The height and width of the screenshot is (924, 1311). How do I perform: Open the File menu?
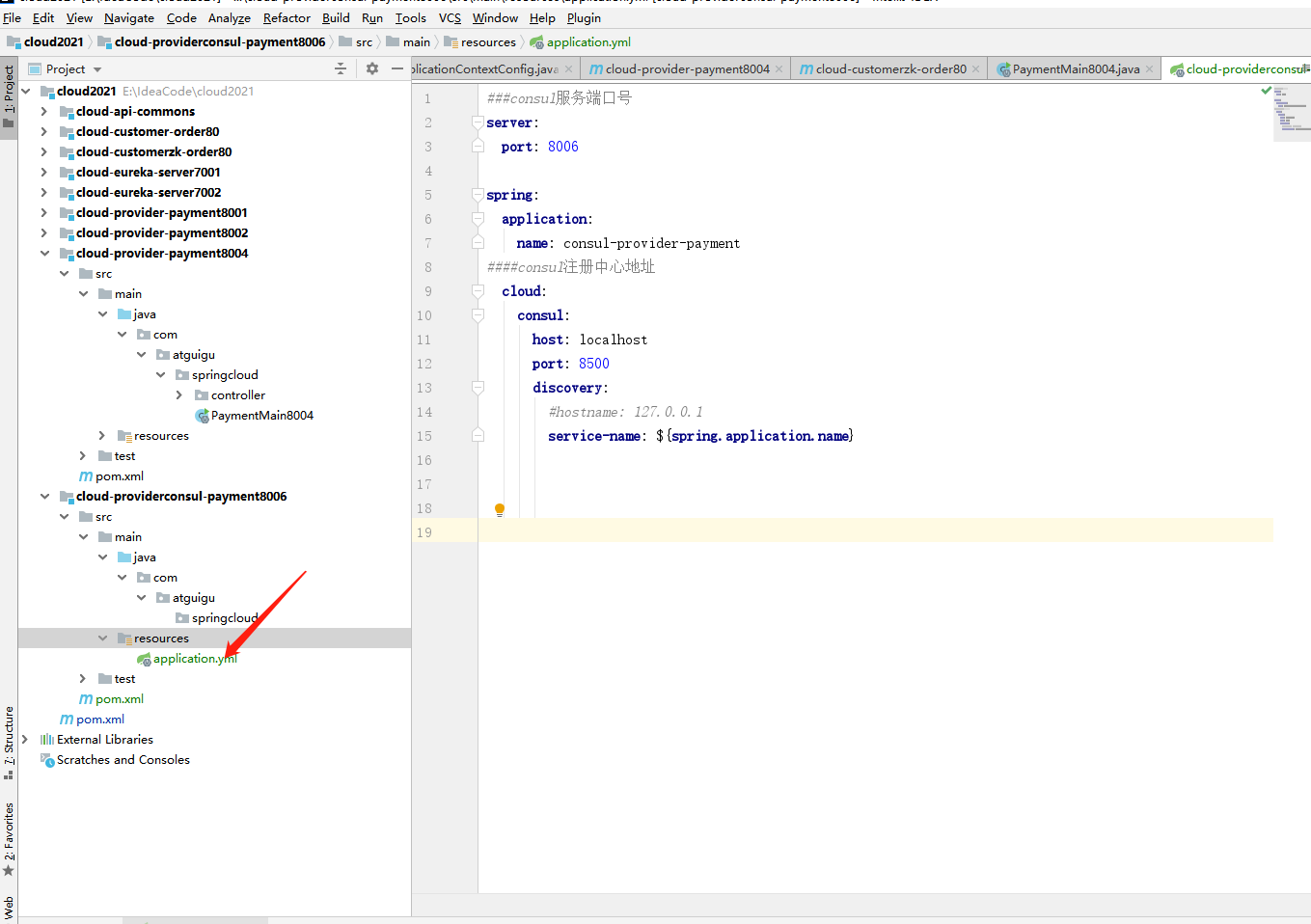[12, 17]
